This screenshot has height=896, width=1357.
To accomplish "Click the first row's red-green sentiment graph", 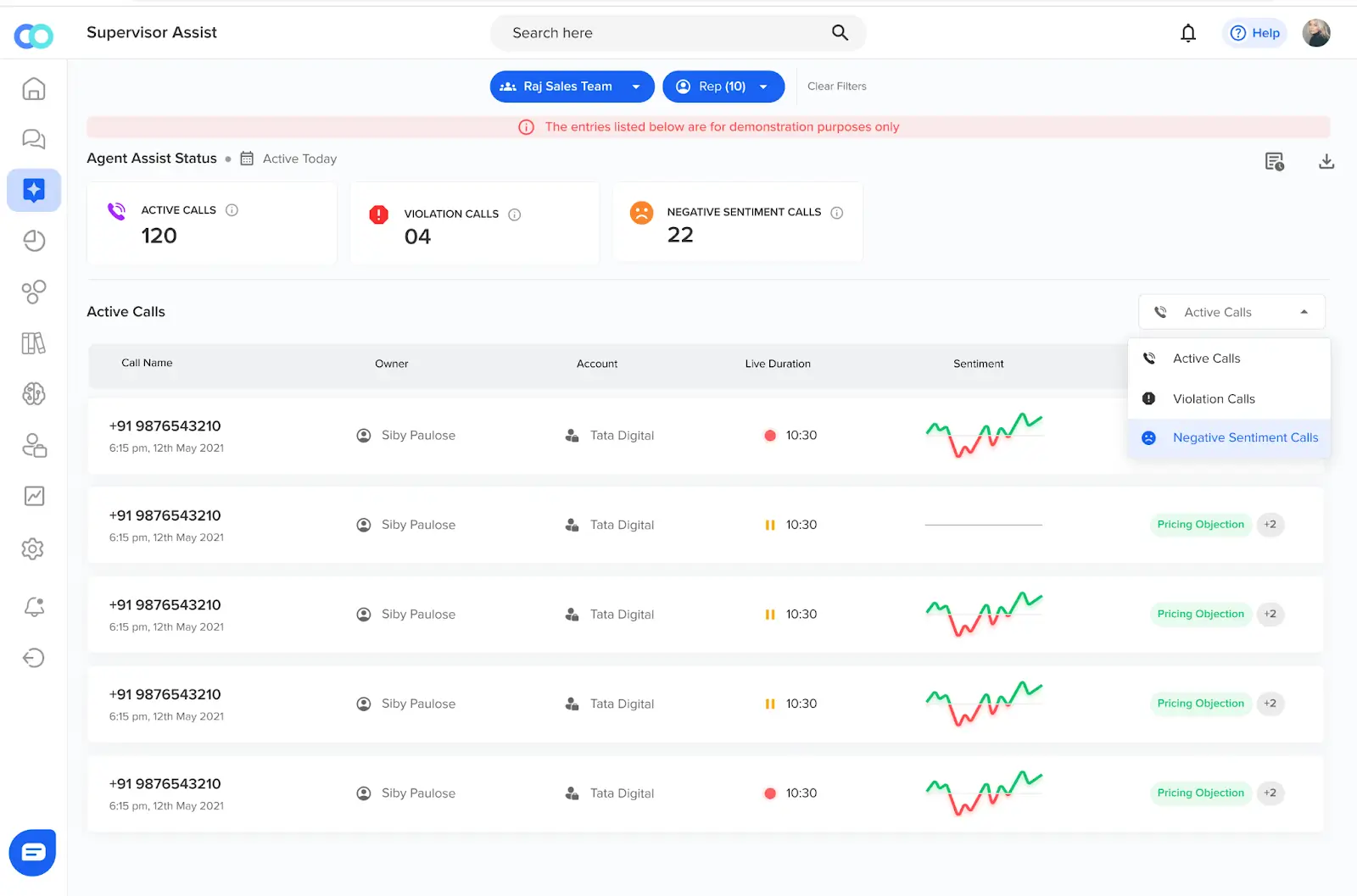I will pyautogui.click(x=983, y=435).
